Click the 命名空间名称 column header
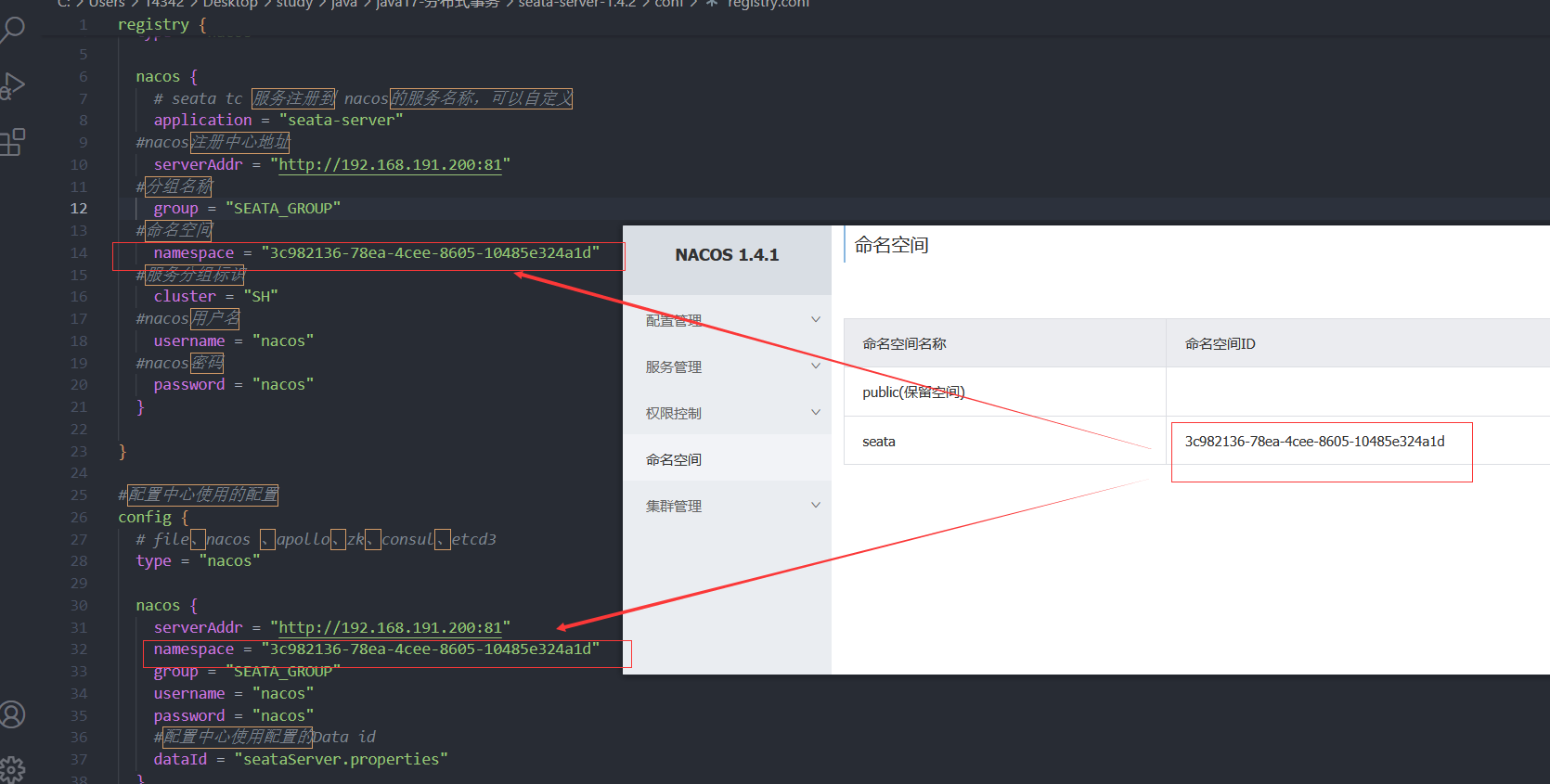 [904, 343]
